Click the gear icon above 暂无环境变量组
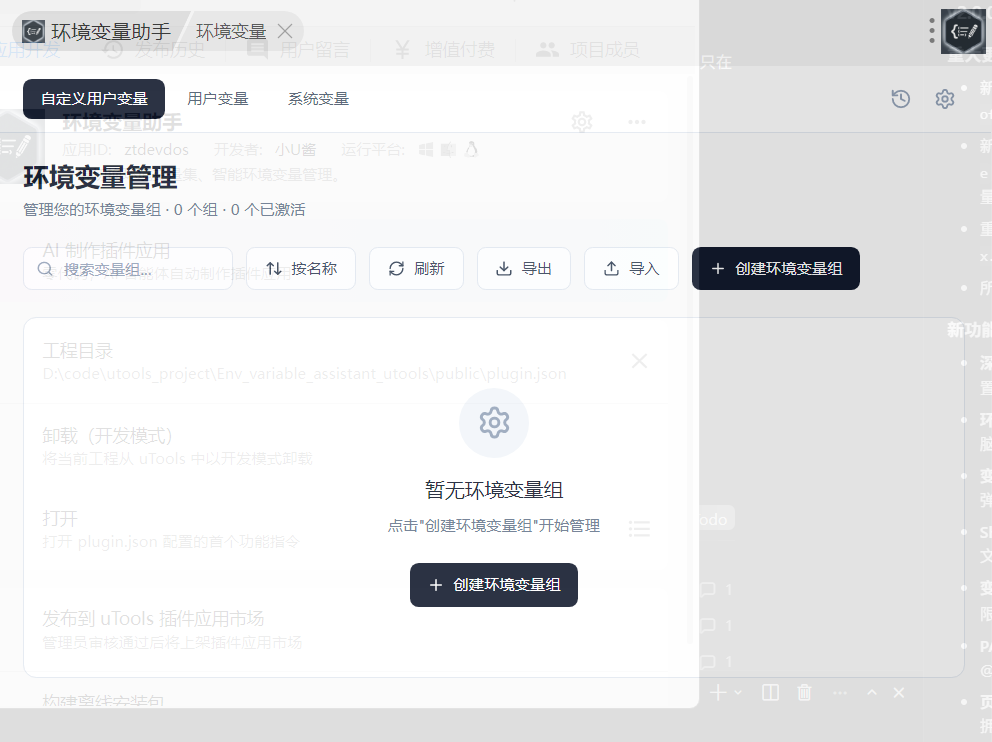This screenshot has width=992, height=742. pyautogui.click(x=494, y=423)
